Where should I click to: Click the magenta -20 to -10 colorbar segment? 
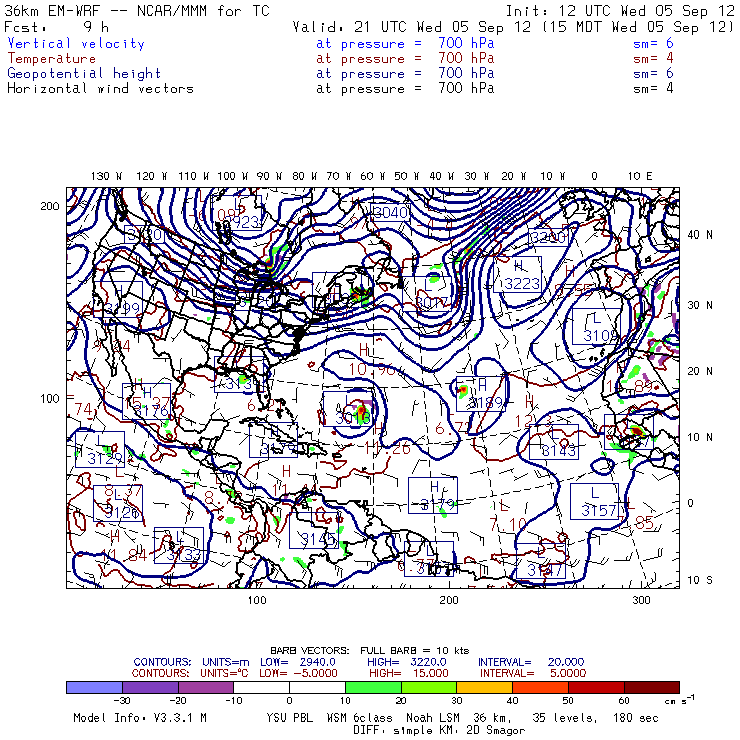click(206, 687)
